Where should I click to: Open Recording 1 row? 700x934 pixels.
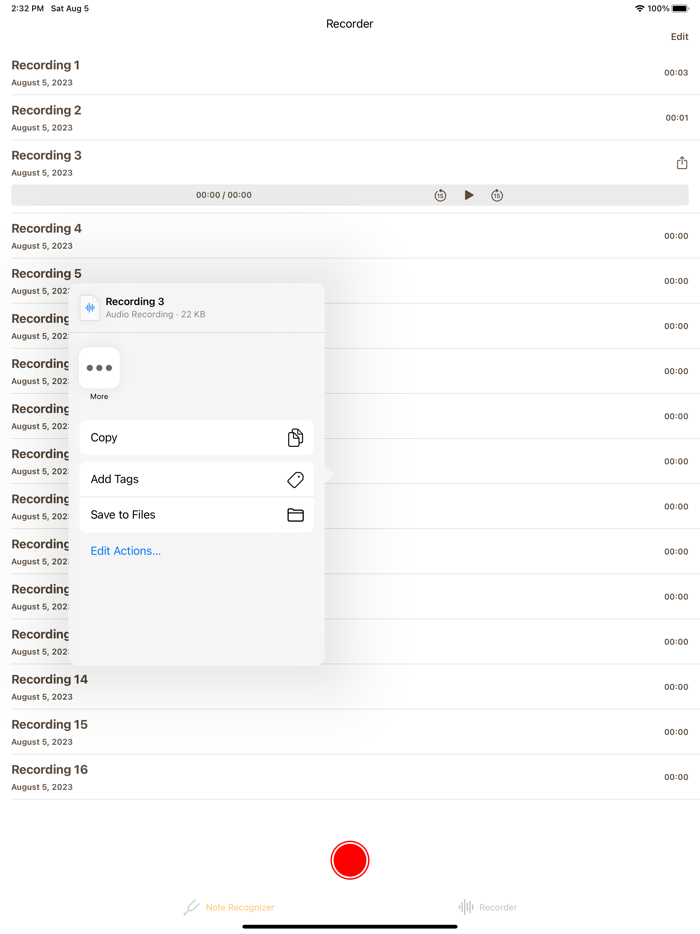pos(350,73)
